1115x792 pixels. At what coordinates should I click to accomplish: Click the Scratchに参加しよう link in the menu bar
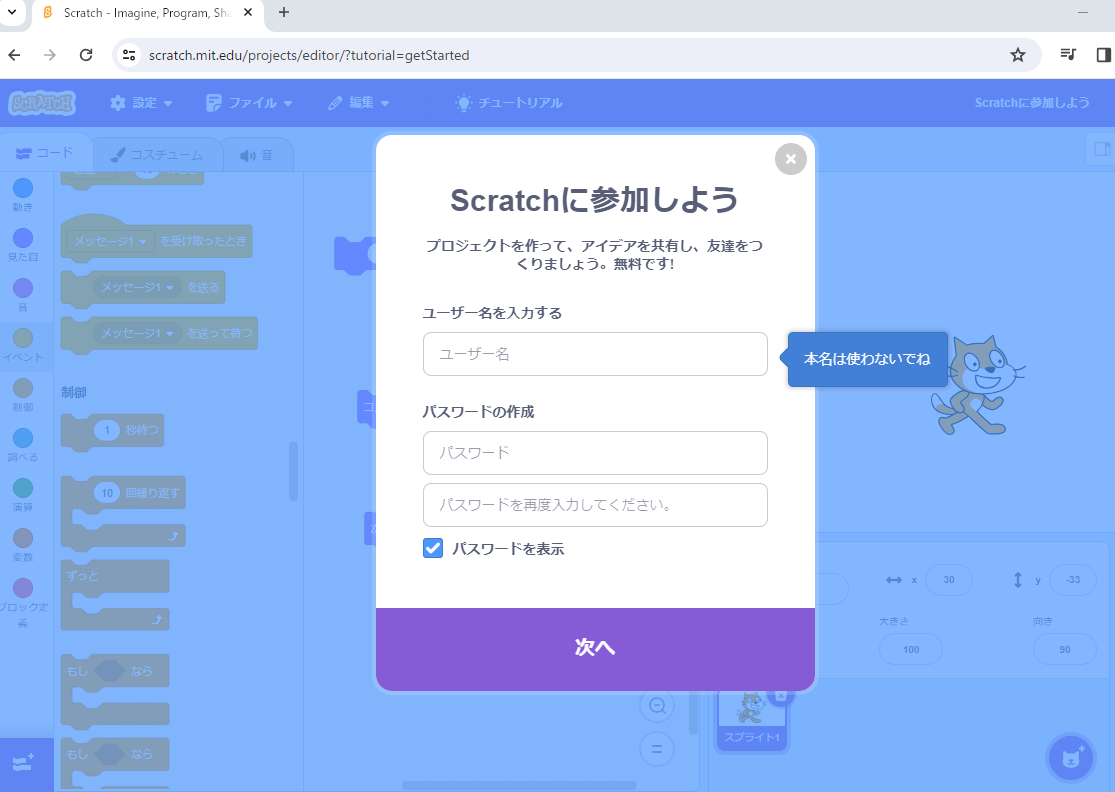point(1032,103)
